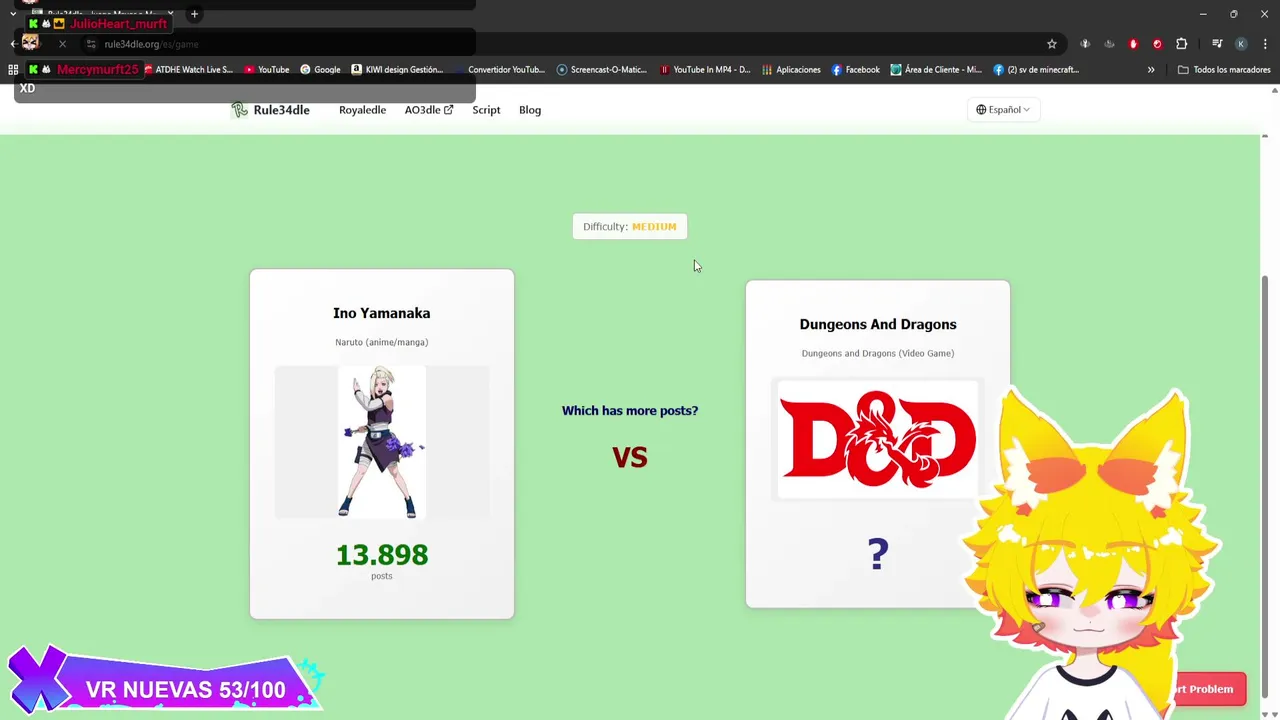Click the rule34dle.org address bar
Screen dimensions: 1280x720
pos(570,44)
